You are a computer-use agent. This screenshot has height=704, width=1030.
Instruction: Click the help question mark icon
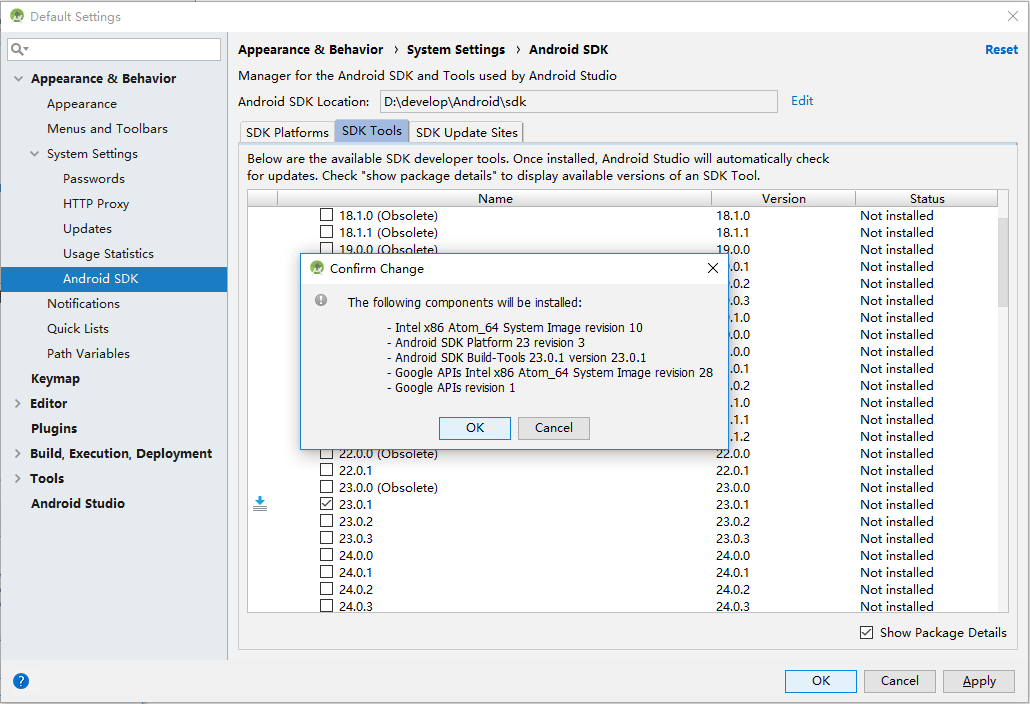pos(21,681)
